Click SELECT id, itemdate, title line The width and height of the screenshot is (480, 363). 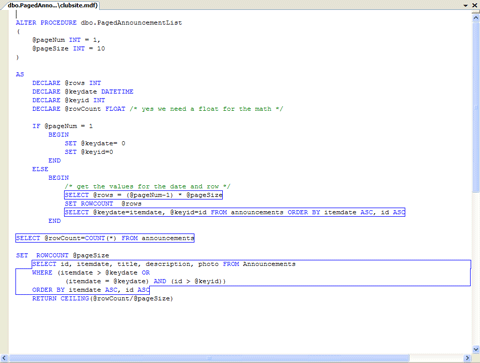point(164,264)
